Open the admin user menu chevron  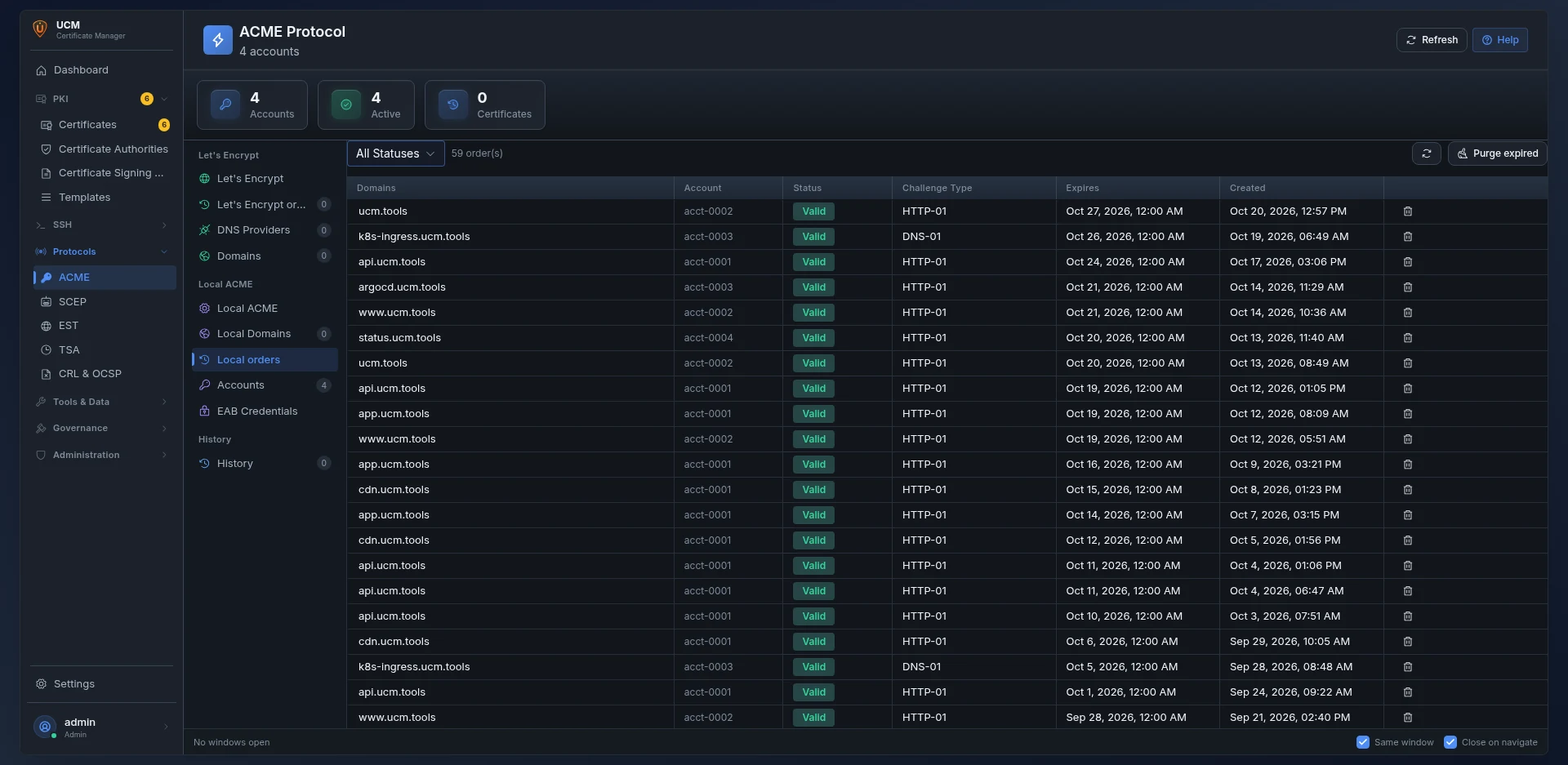click(x=166, y=727)
